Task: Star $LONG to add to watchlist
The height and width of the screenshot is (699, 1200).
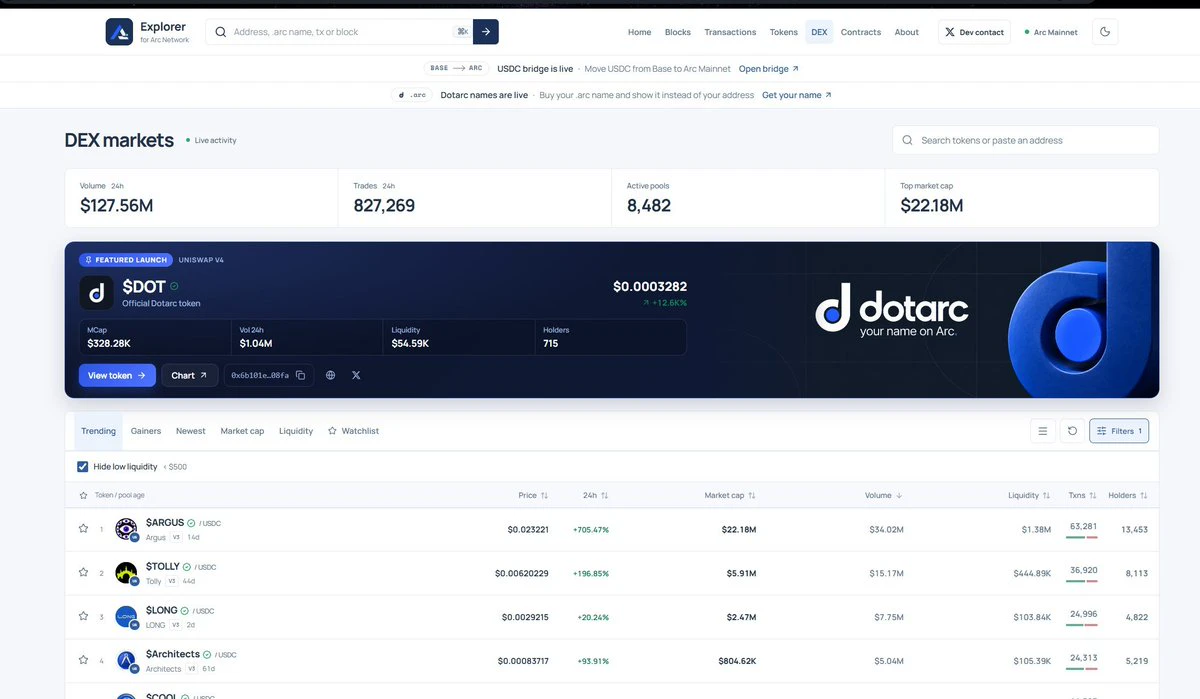Action: pos(83,616)
